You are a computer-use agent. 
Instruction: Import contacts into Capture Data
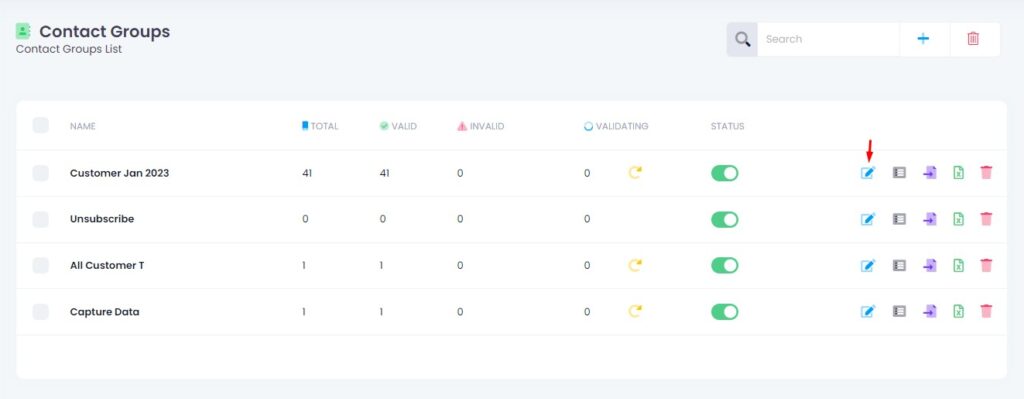929,311
